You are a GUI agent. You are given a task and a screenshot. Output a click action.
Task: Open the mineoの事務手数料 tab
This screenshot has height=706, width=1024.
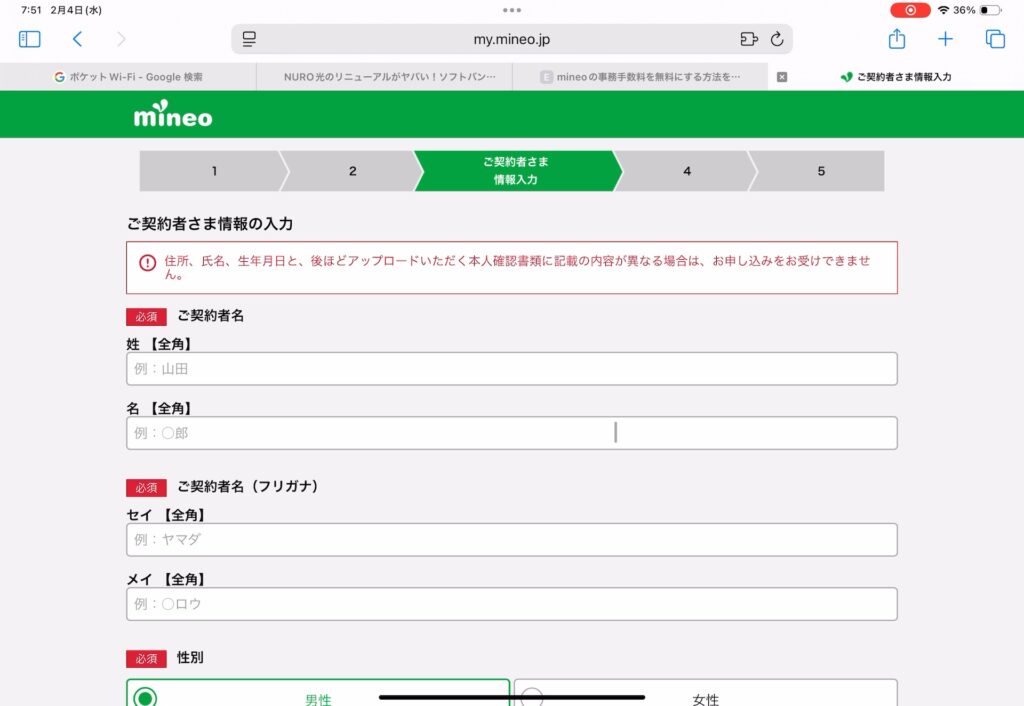640,77
